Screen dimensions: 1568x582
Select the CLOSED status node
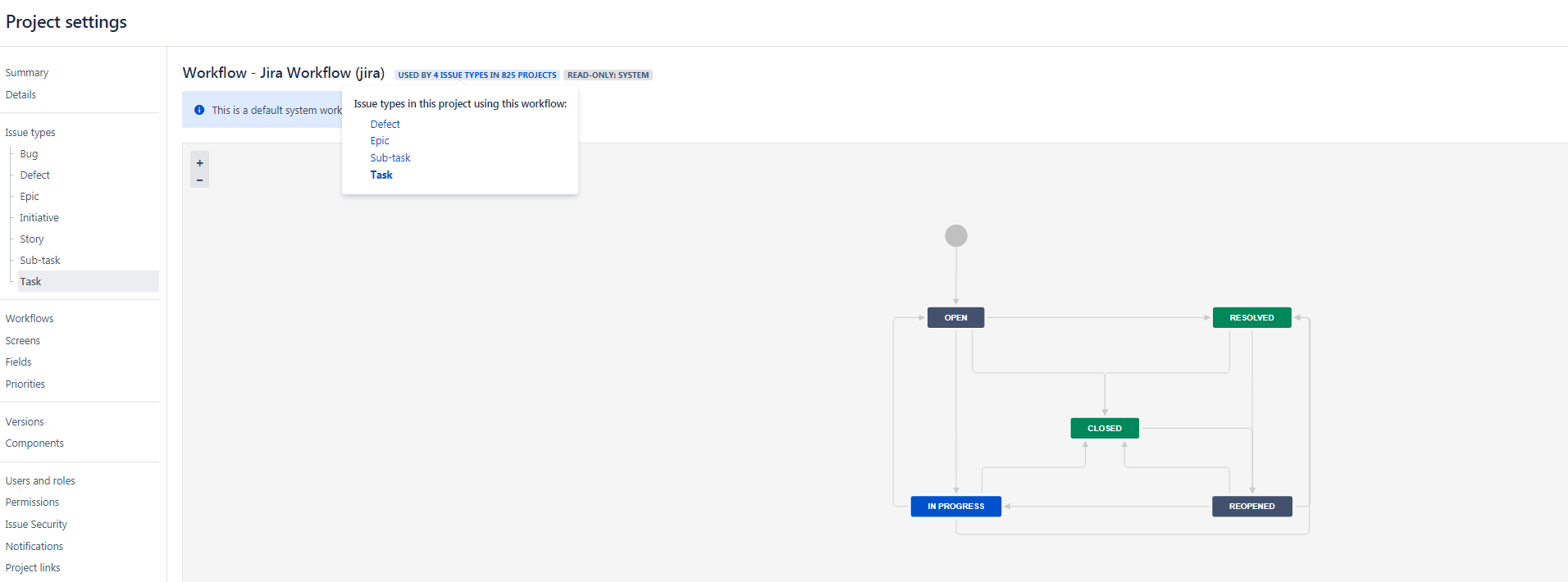point(1105,428)
